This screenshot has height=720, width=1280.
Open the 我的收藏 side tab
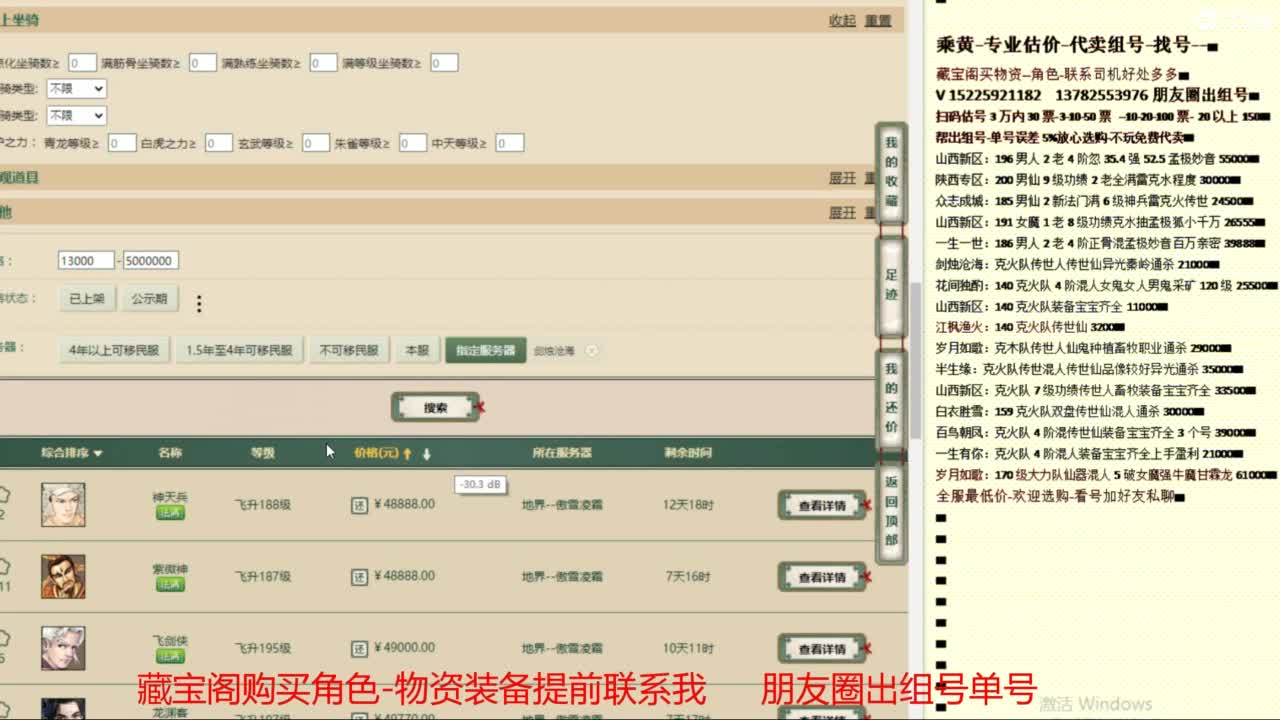coord(891,174)
